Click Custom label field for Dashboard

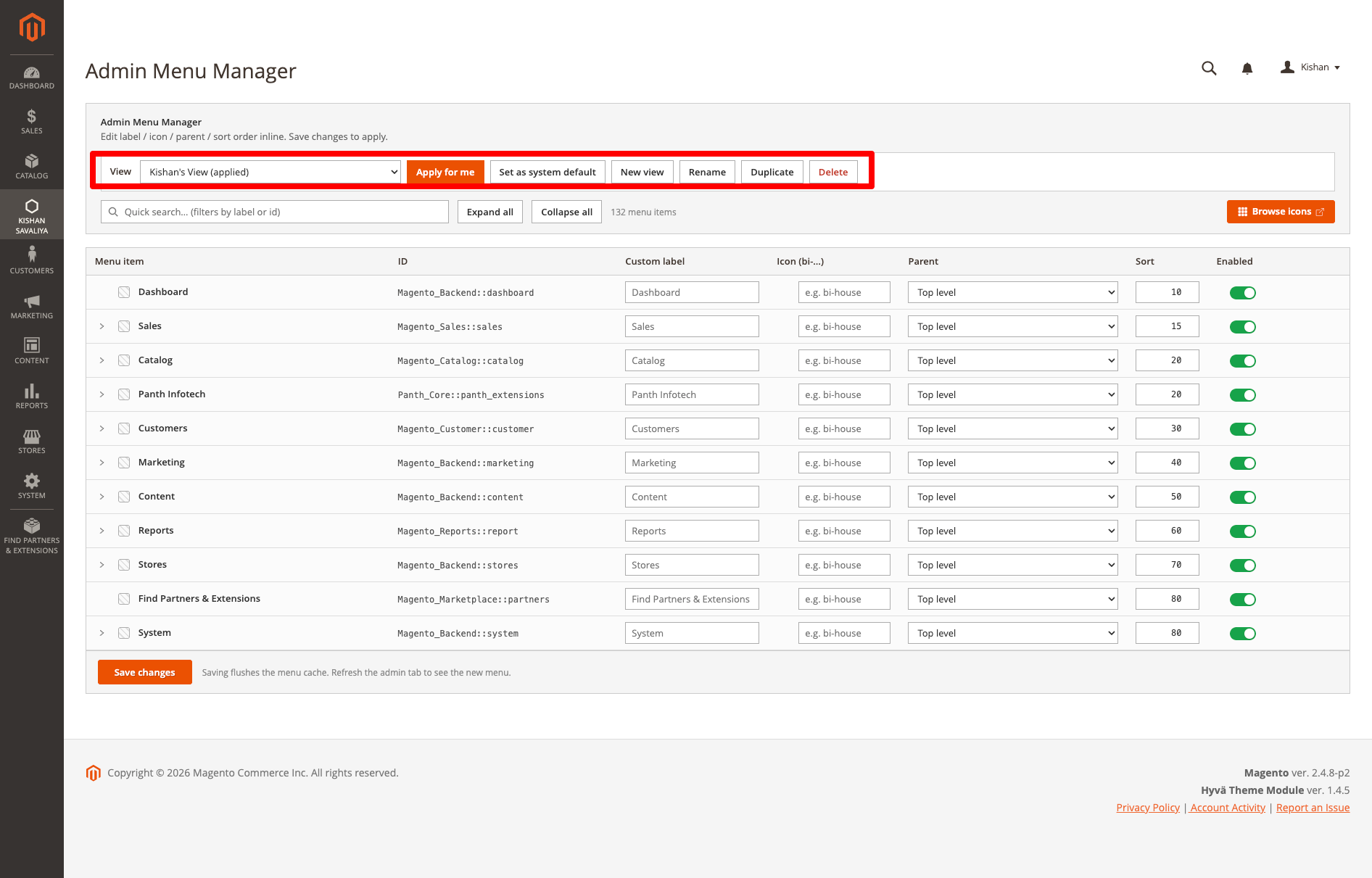(x=692, y=292)
